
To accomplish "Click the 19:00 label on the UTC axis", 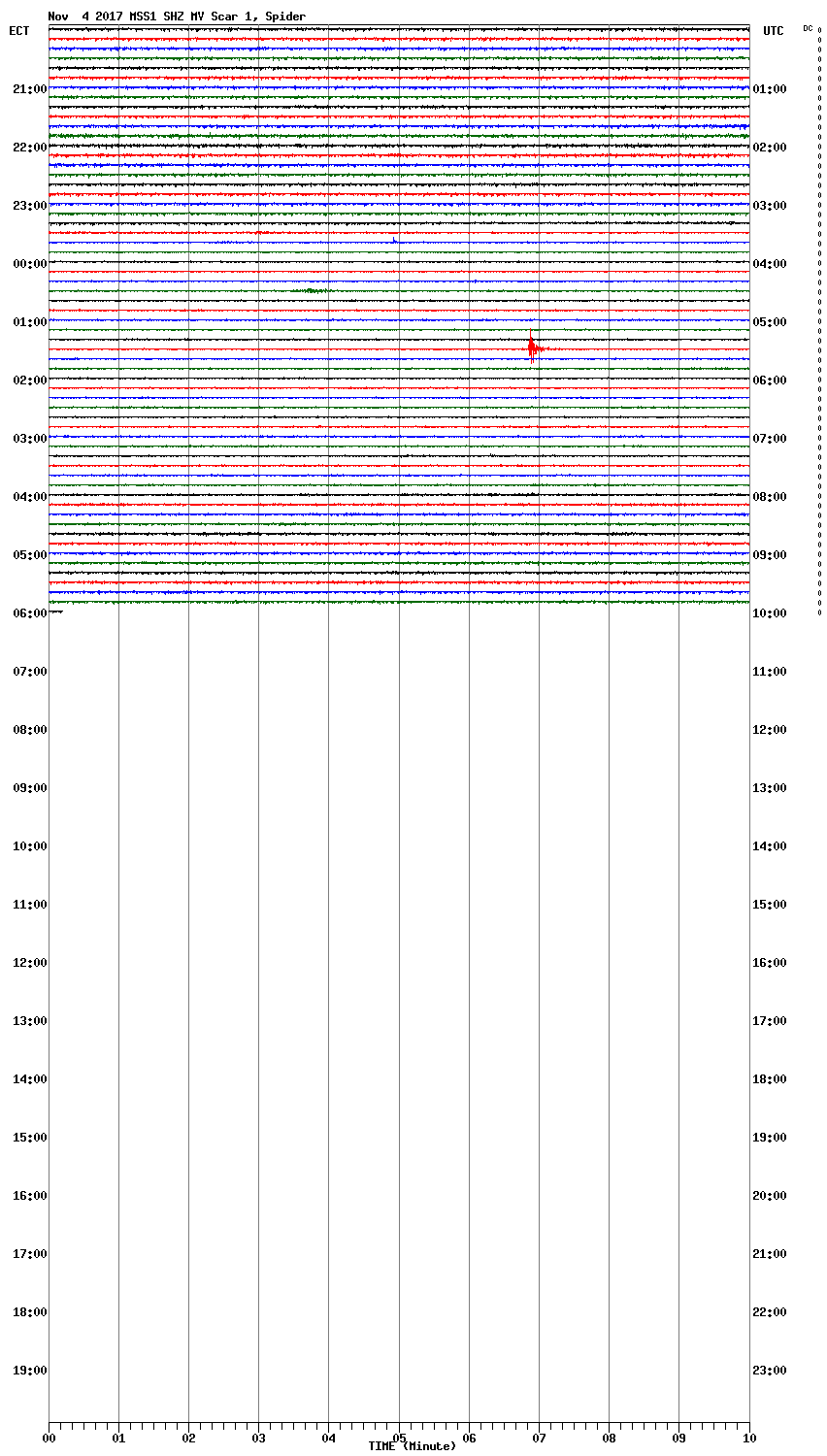I will pyautogui.click(x=770, y=1138).
